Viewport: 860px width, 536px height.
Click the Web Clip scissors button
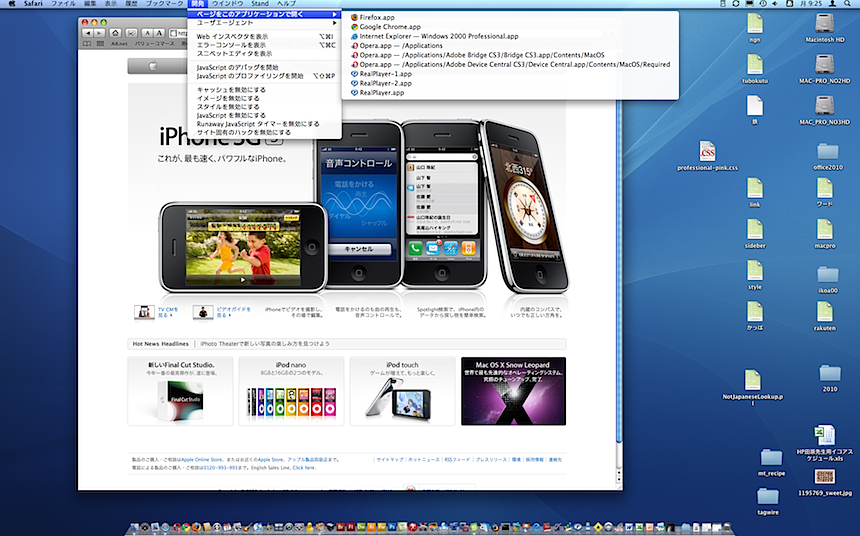coord(132,33)
